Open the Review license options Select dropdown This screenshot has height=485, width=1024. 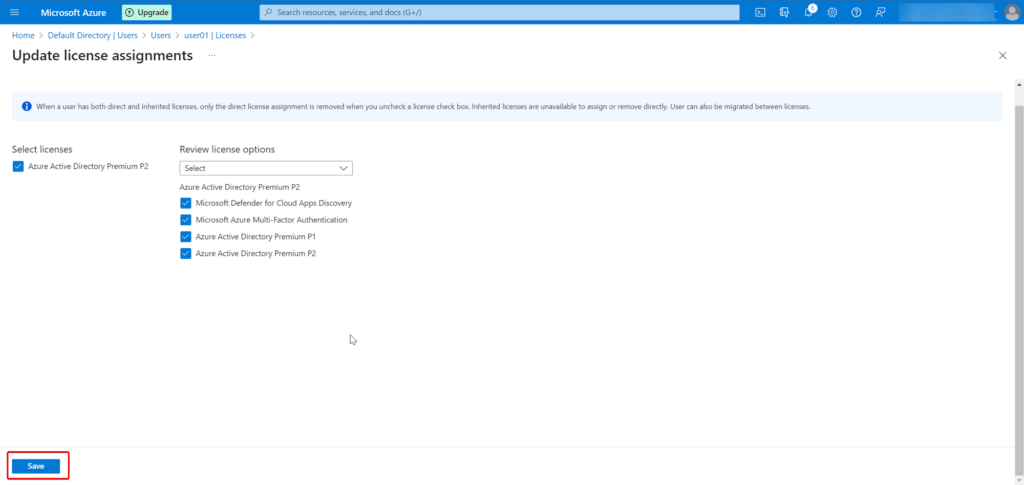[x=266, y=168]
